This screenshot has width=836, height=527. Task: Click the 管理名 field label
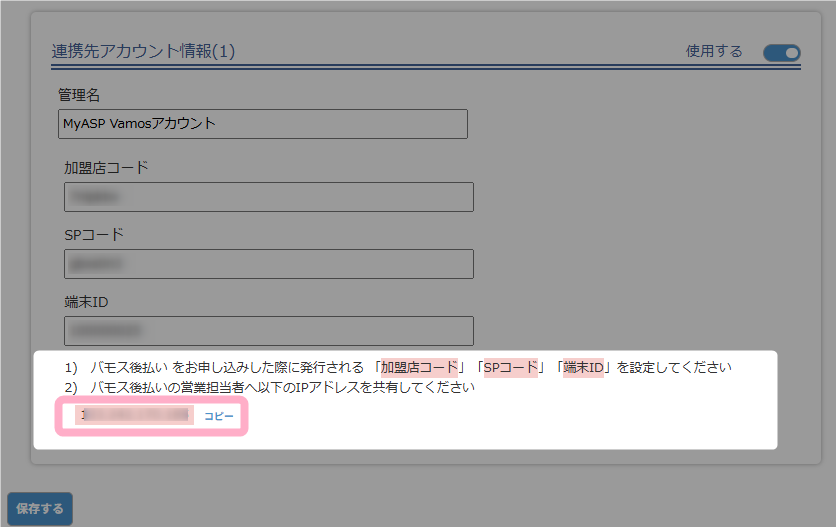(79, 95)
